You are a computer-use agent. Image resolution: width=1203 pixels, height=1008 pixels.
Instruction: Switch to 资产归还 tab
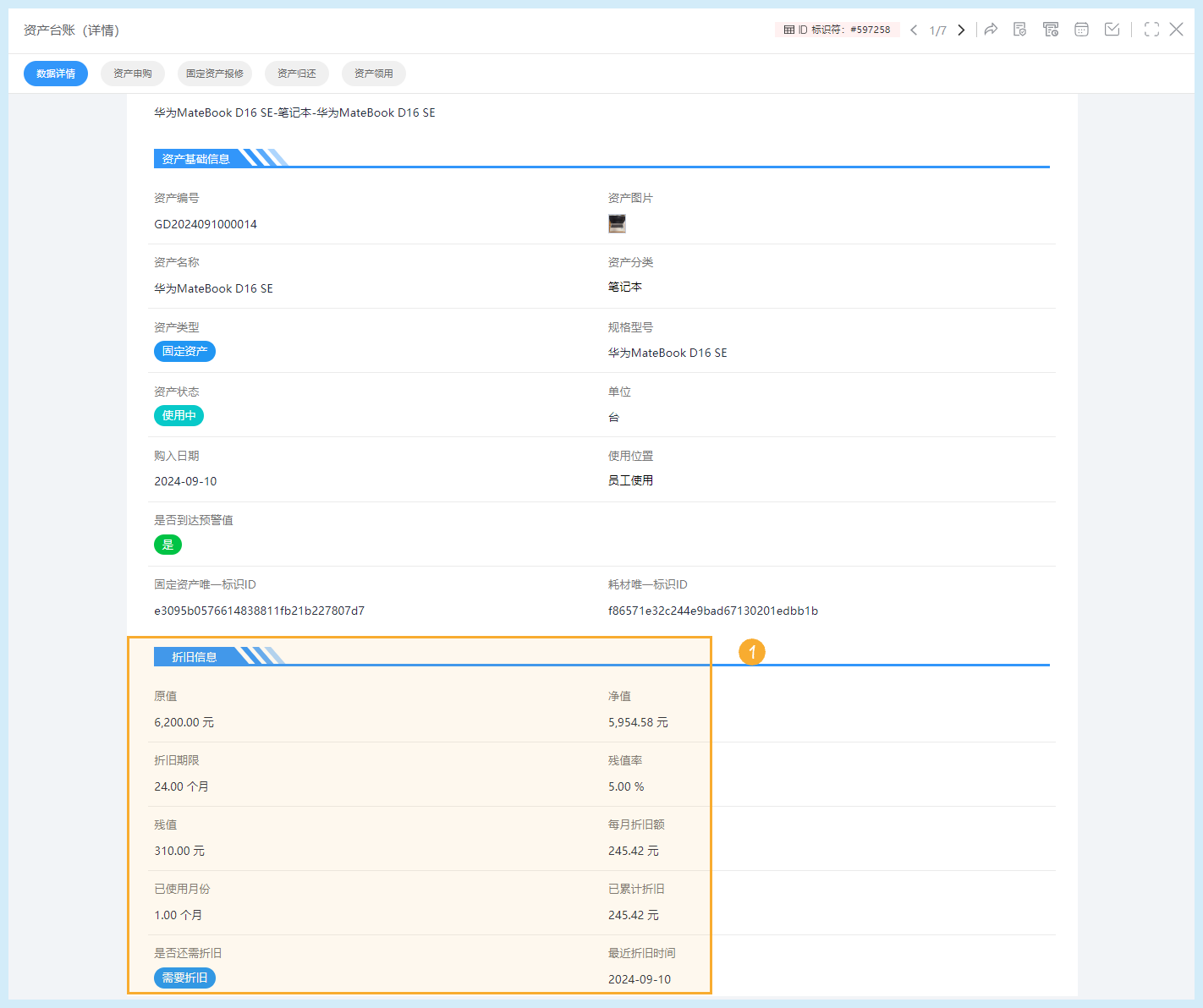(x=297, y=74)
